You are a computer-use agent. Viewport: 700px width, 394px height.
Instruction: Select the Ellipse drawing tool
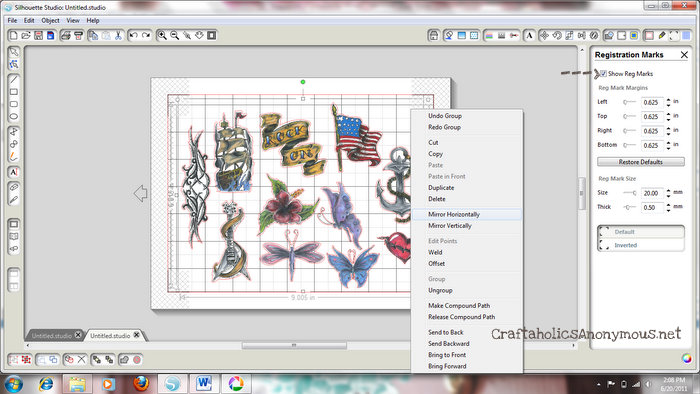(x=13, y=116)
